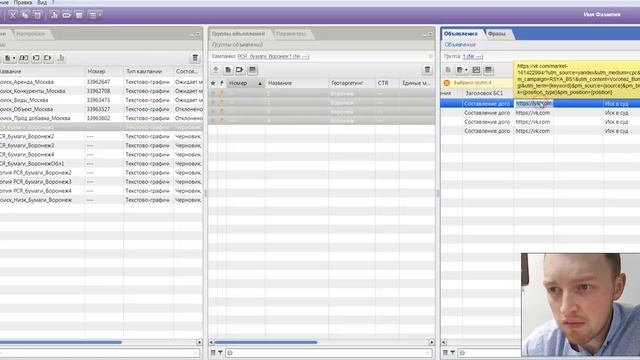Viewport: 640px width, 360px height.
Task: Click the user name in the top right
Action: tap(602, 14)
